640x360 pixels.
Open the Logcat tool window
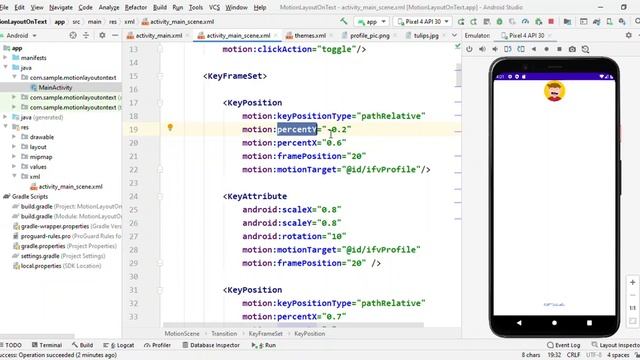pos(120,345)
